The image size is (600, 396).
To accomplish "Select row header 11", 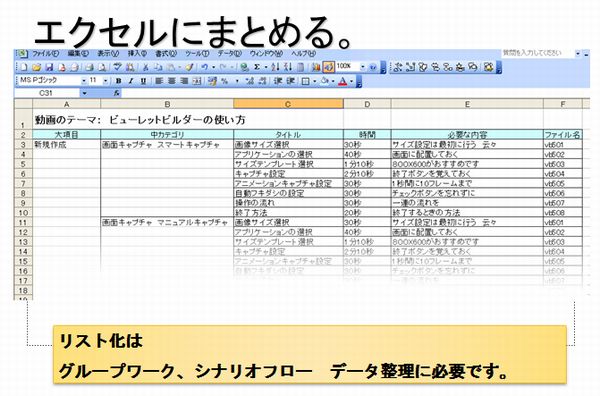I will [23, 222].
